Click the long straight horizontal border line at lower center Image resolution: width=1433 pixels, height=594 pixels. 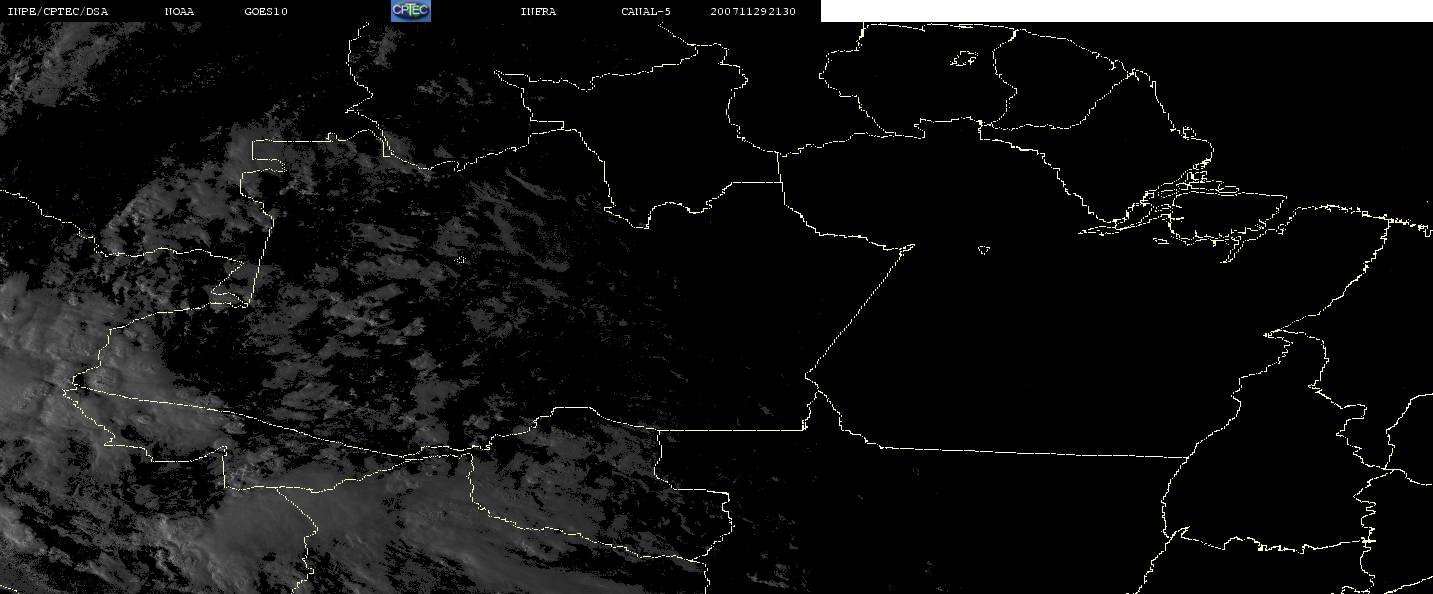point(1030,451)
